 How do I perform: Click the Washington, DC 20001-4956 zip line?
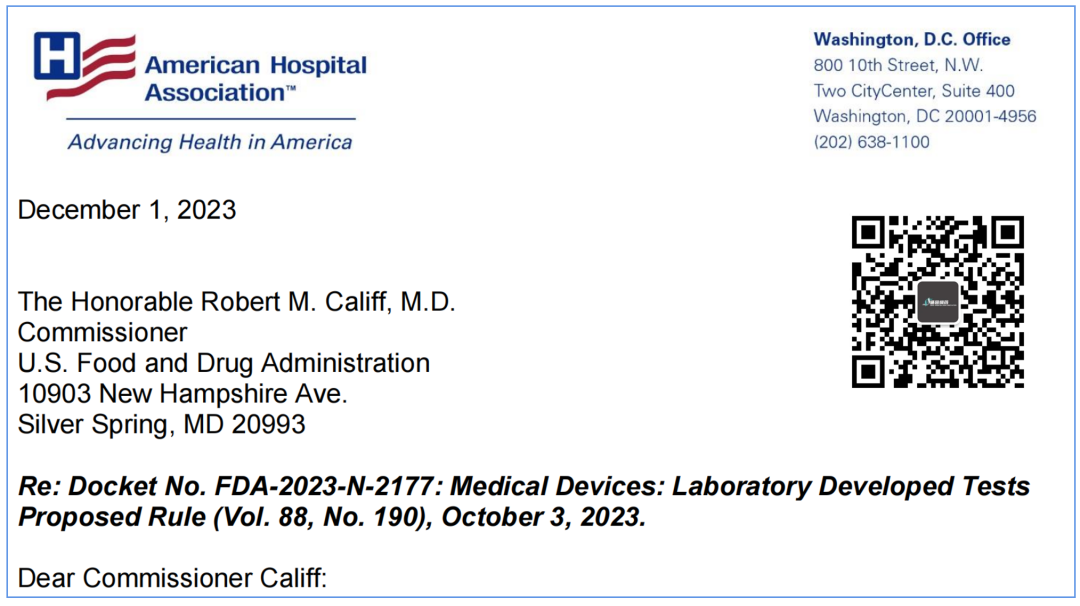point(924,116)
